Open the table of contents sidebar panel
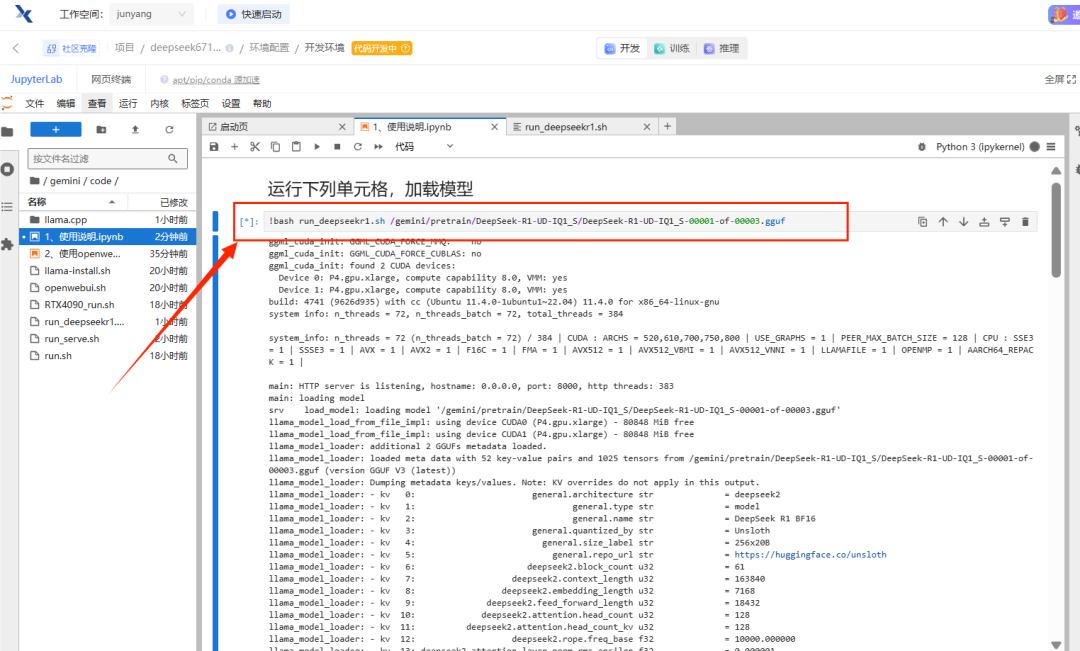The image size is (1080, 651). 7,207
